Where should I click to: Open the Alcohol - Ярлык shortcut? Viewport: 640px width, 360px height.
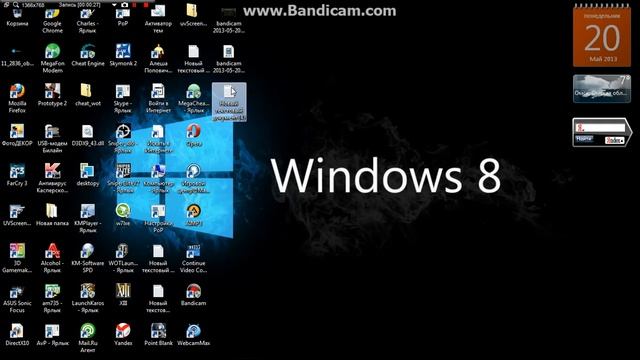pyautogui.click(x=52, y=258)
